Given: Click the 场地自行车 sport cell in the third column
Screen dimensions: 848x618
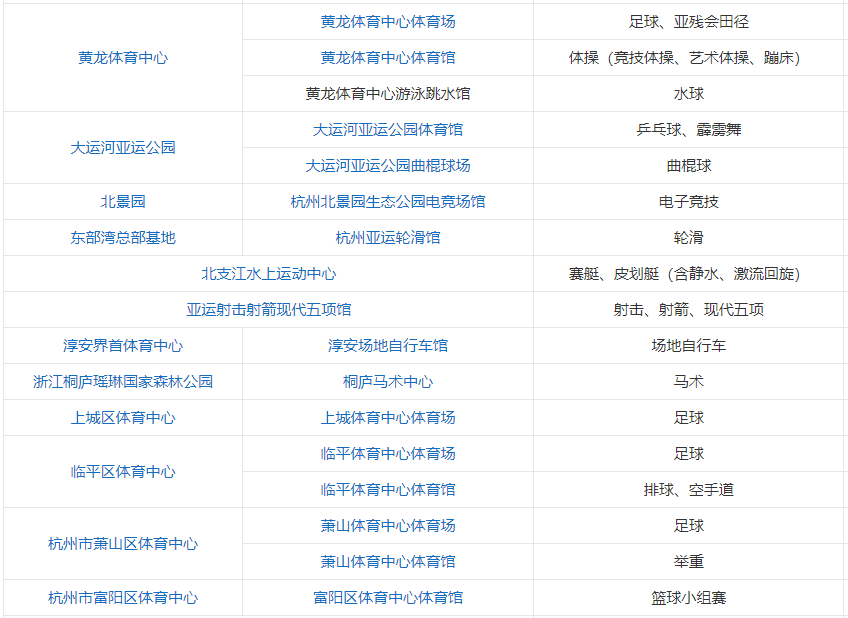Looking at the screenshot, I should pos(688,346).
